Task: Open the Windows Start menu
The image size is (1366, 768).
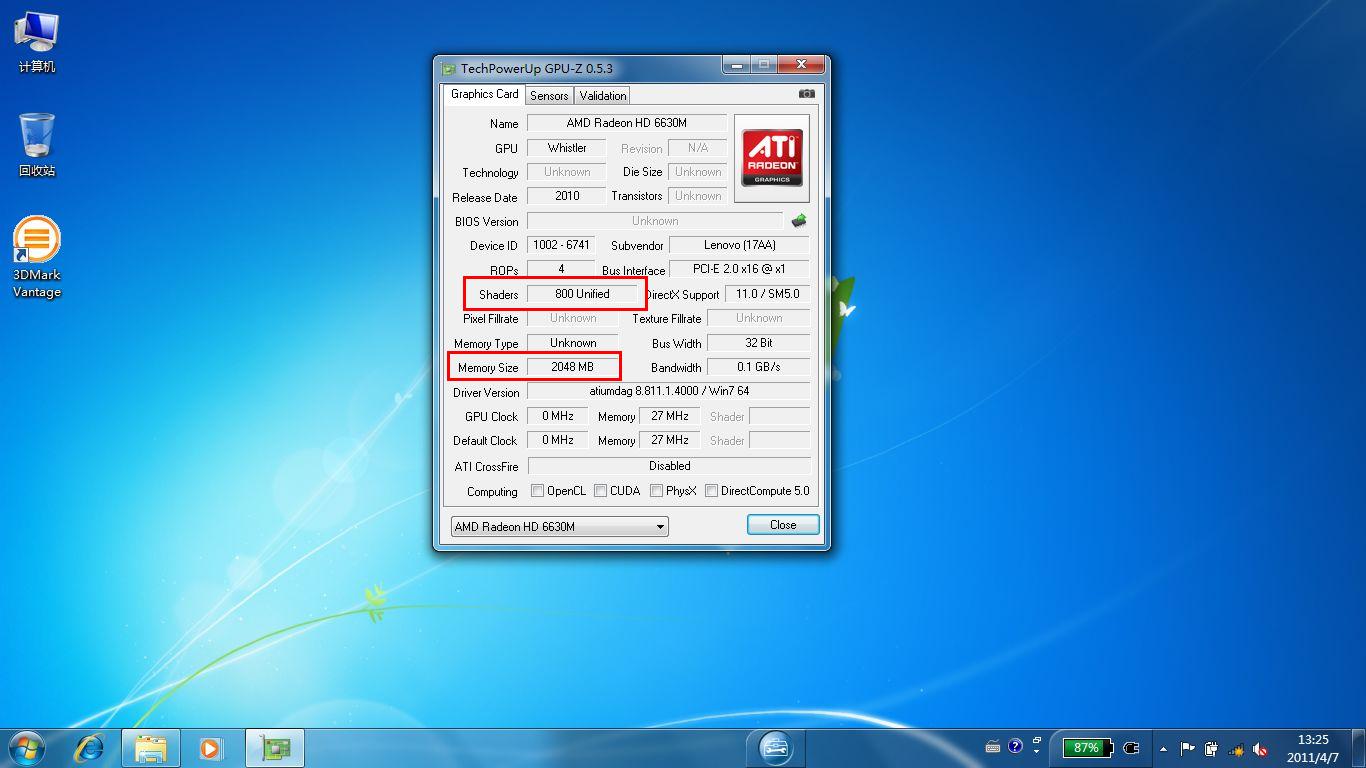Action: (26, 747)
